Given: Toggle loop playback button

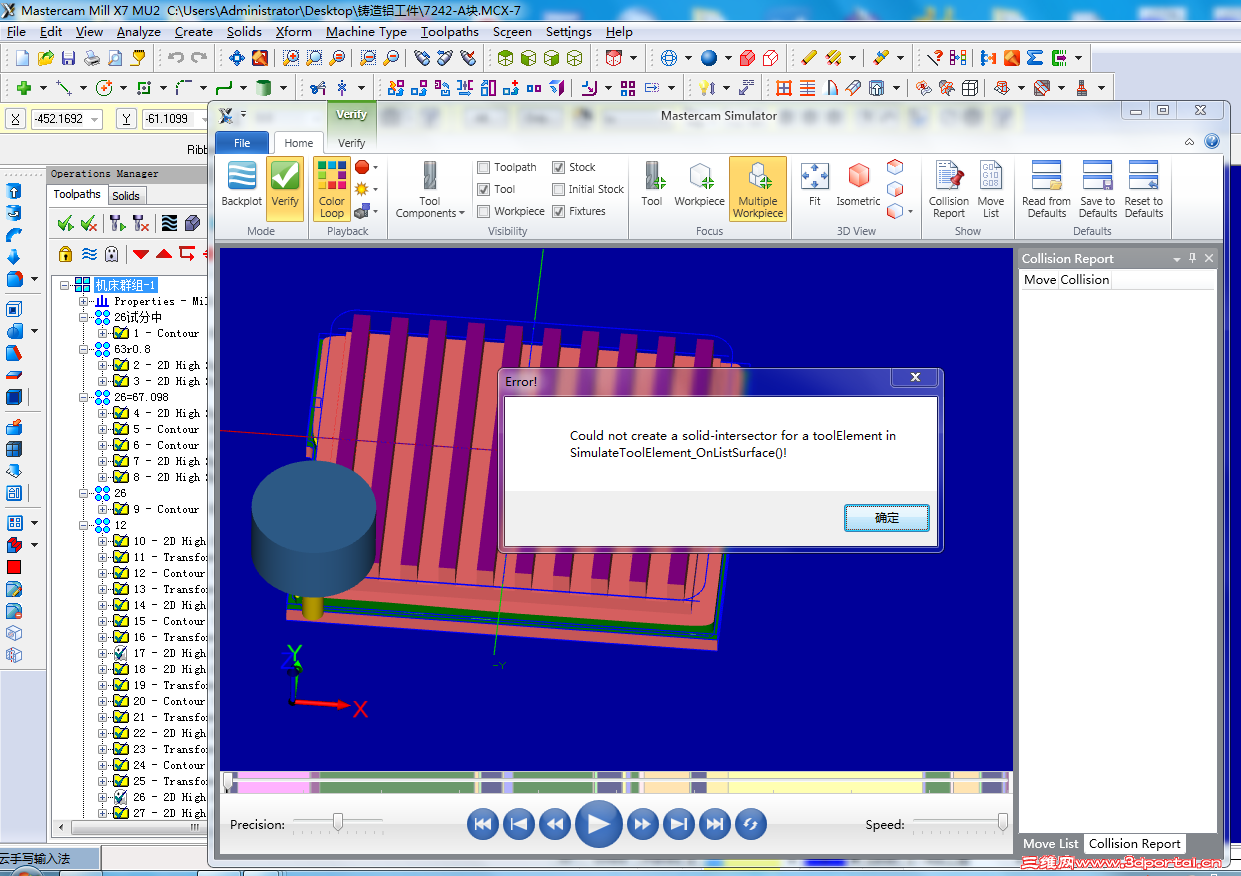Looking at the screenshot, I should [750, 824].
